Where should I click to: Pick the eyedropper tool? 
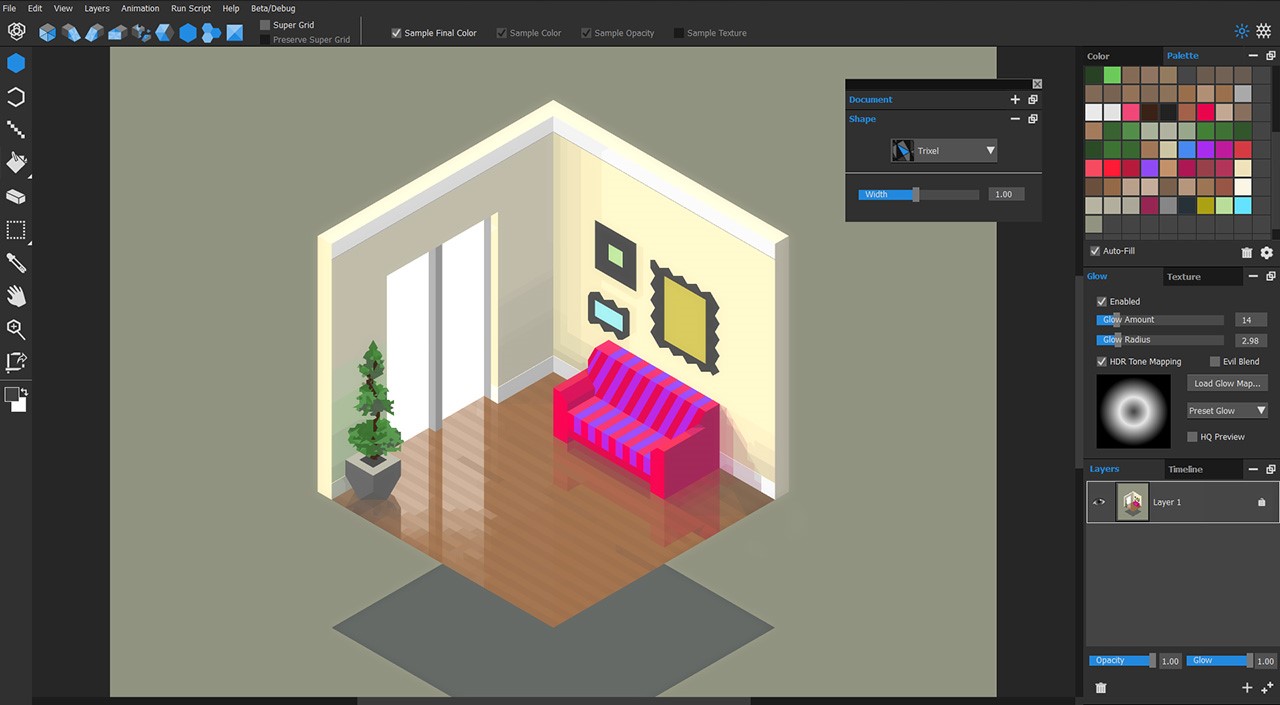pos(16,262)
